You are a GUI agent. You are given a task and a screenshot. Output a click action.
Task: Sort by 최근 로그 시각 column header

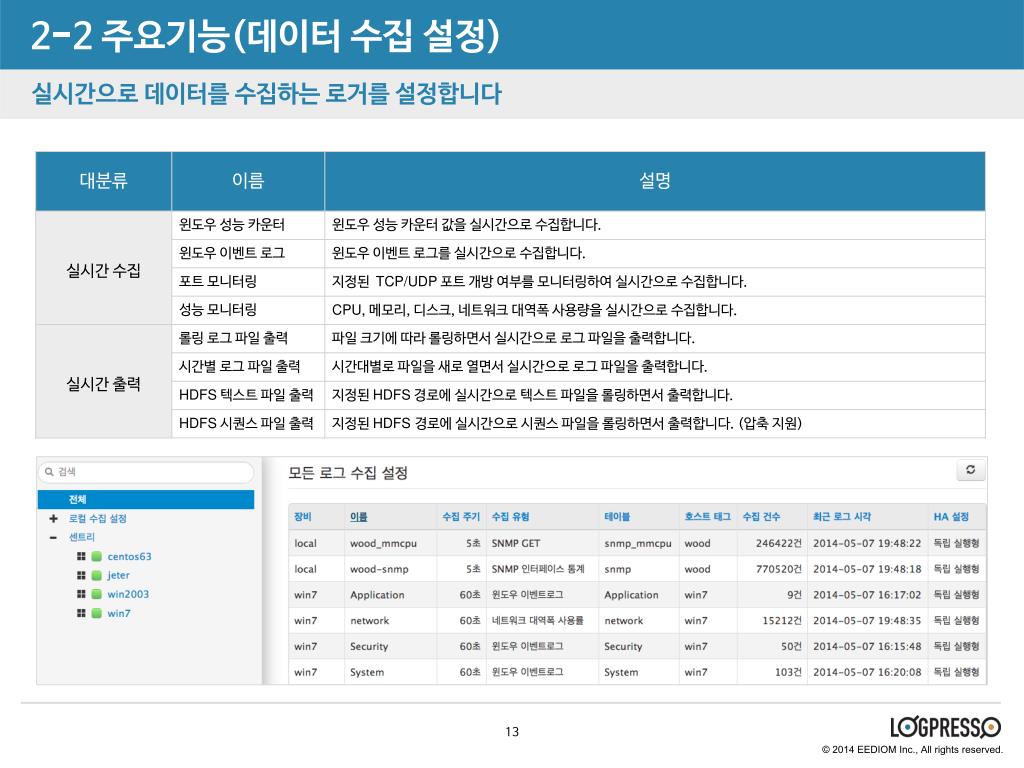(x=842, y=517)
